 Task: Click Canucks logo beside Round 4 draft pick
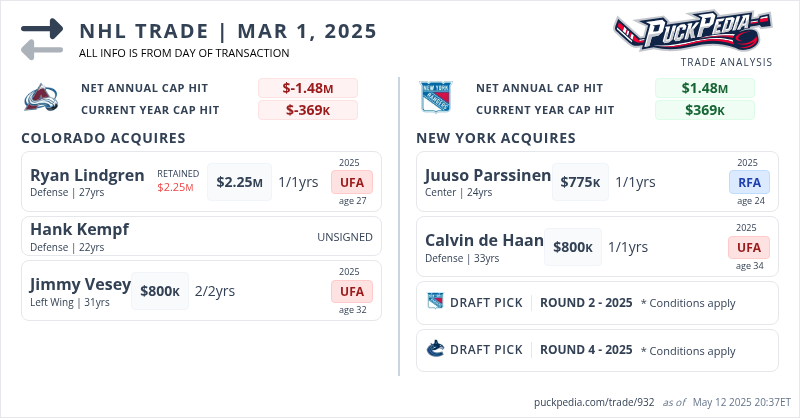pyautogui.click(x=435, y=350)
